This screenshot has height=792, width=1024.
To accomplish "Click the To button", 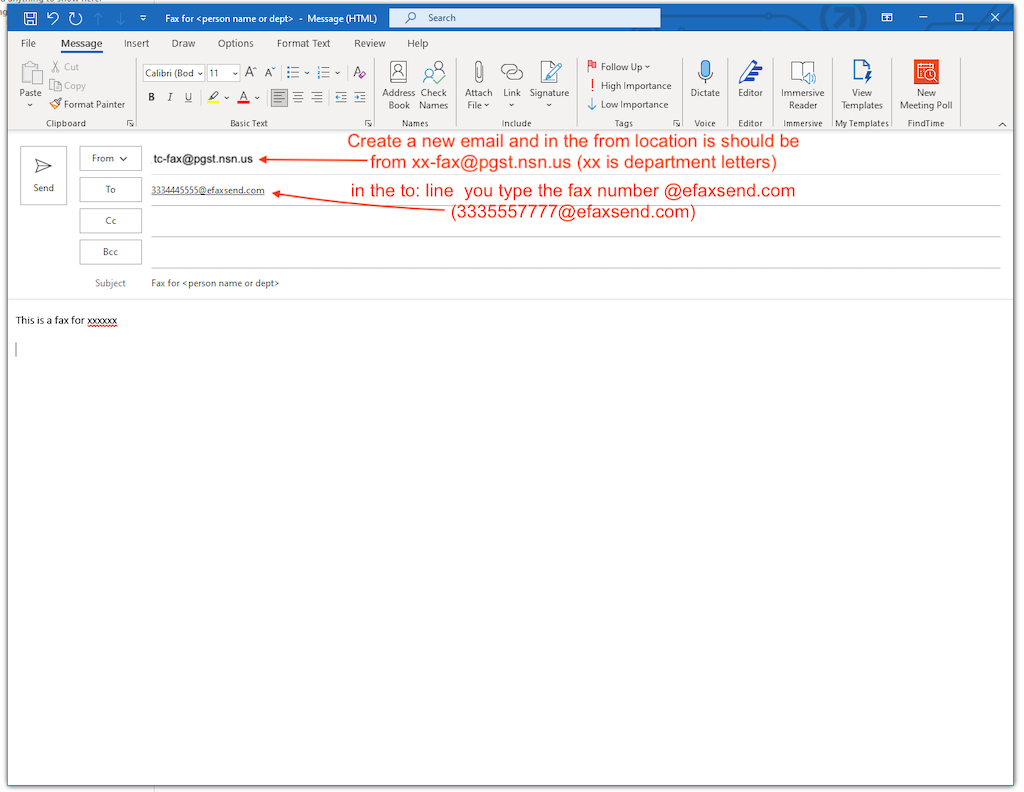I will pos(110,189).
